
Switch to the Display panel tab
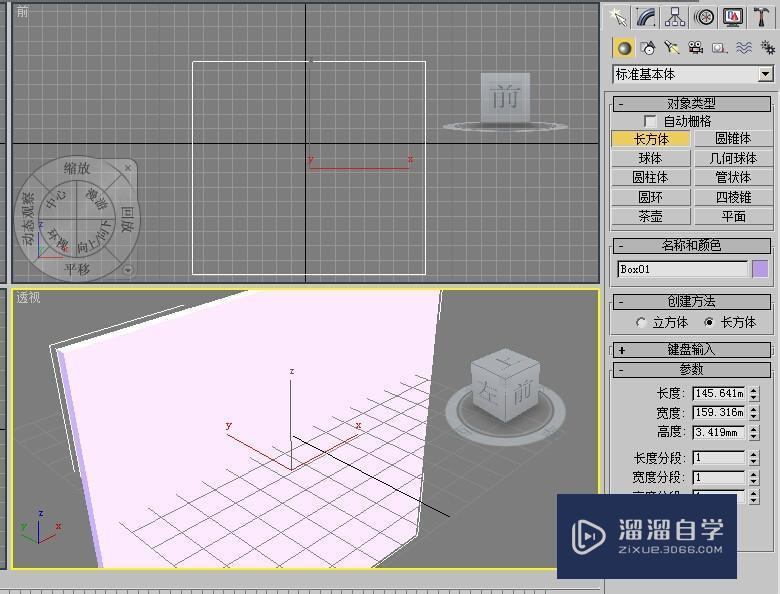pos(733,17)
